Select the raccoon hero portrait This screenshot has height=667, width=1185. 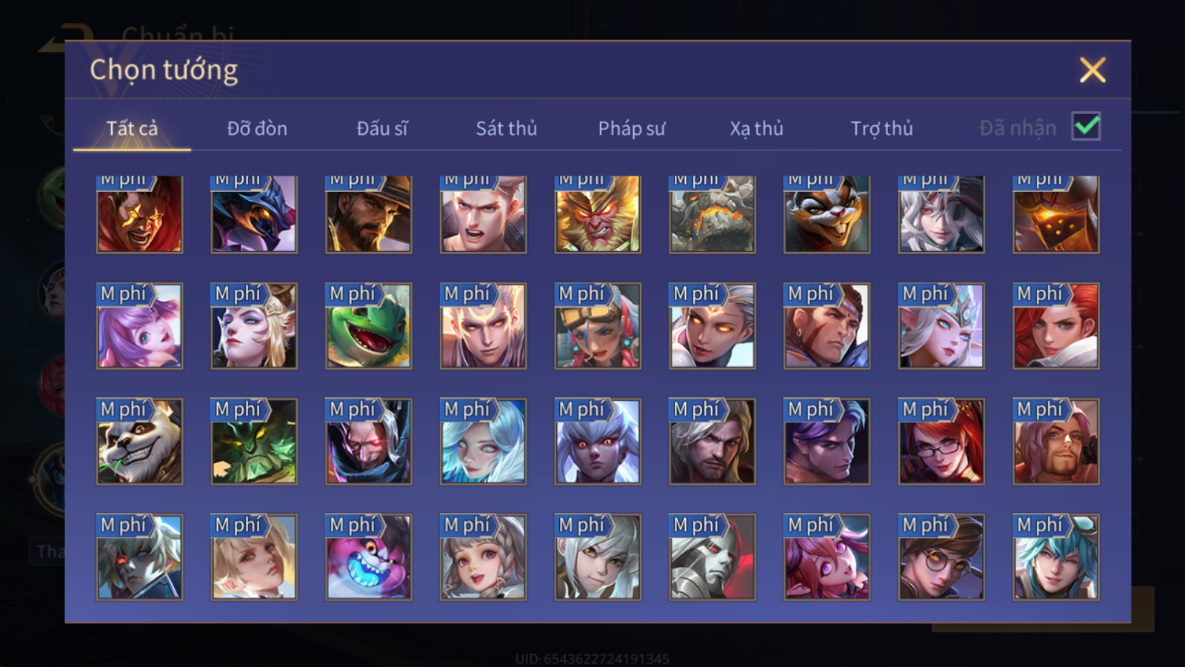coord(827,214)
